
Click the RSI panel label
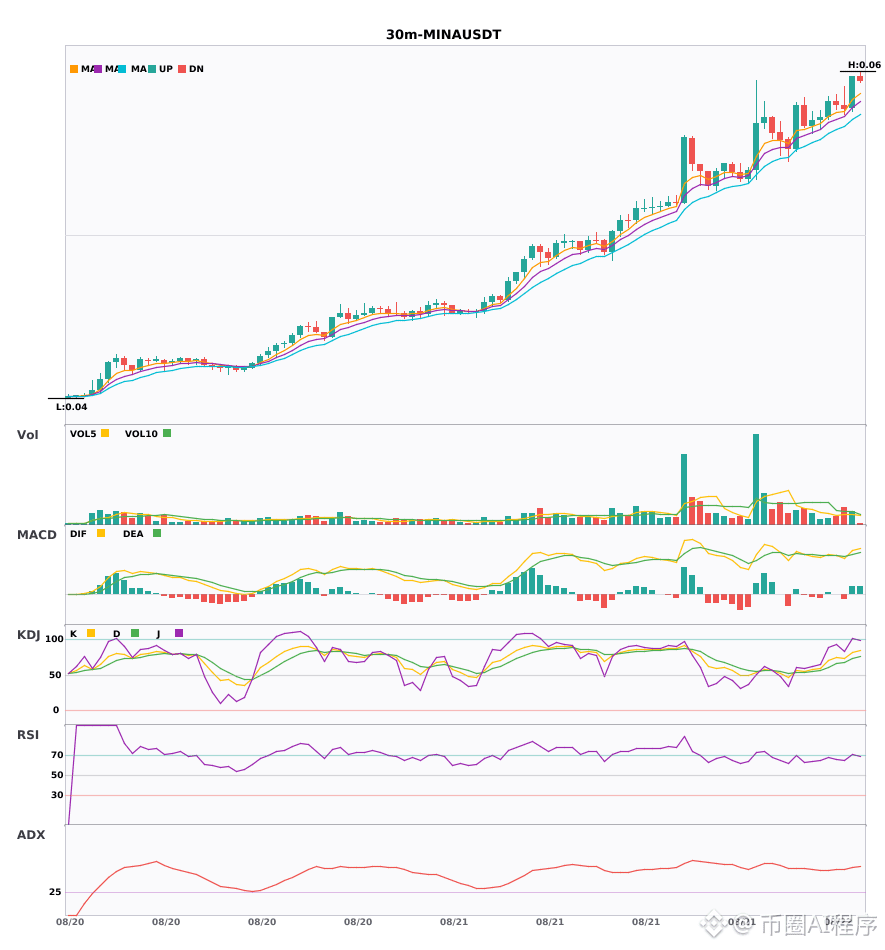pyautogui.click(x=28, y=735)
